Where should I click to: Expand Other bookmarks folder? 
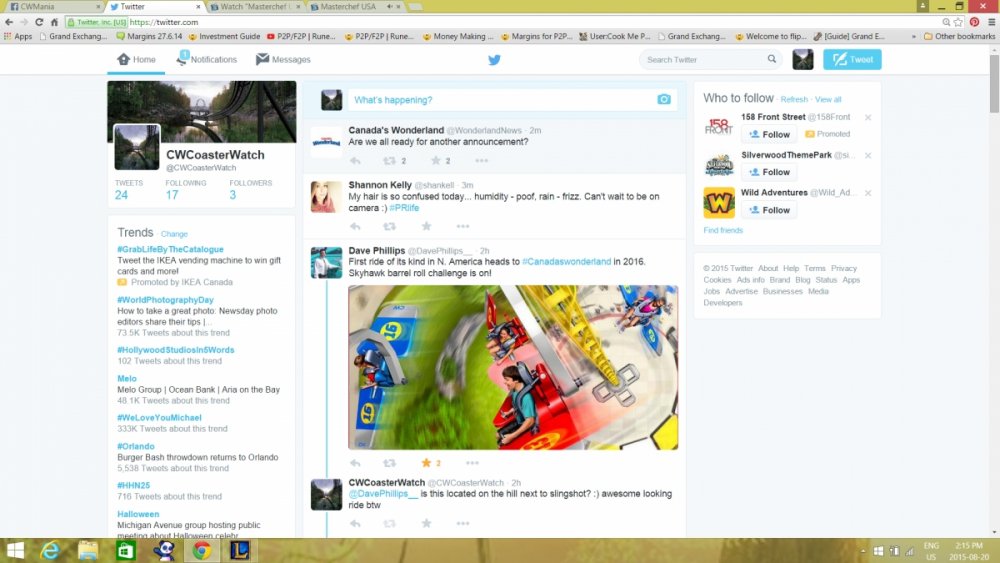(x=959, y=36)
